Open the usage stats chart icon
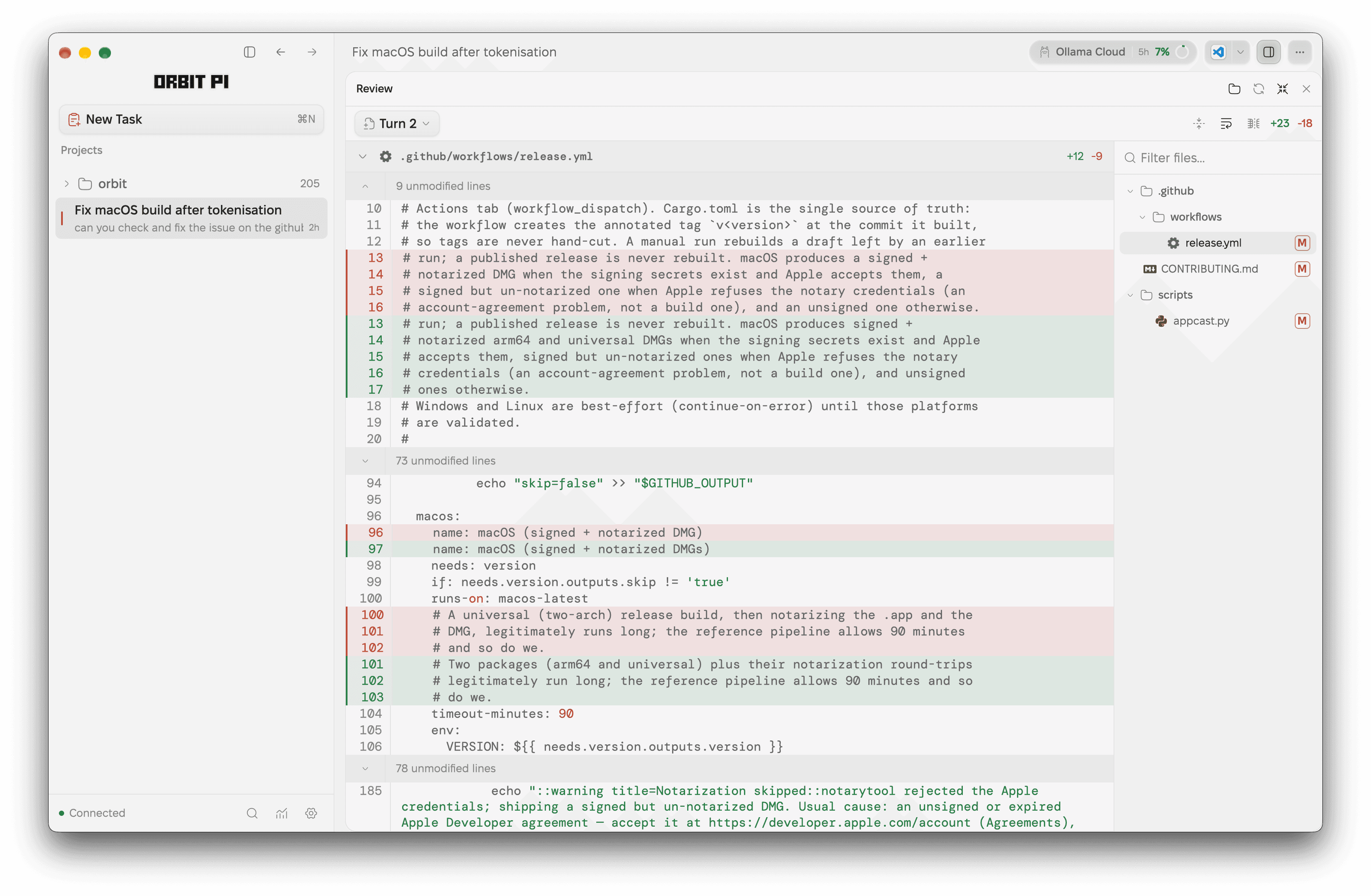1371x896 pixels. [282, 813]
